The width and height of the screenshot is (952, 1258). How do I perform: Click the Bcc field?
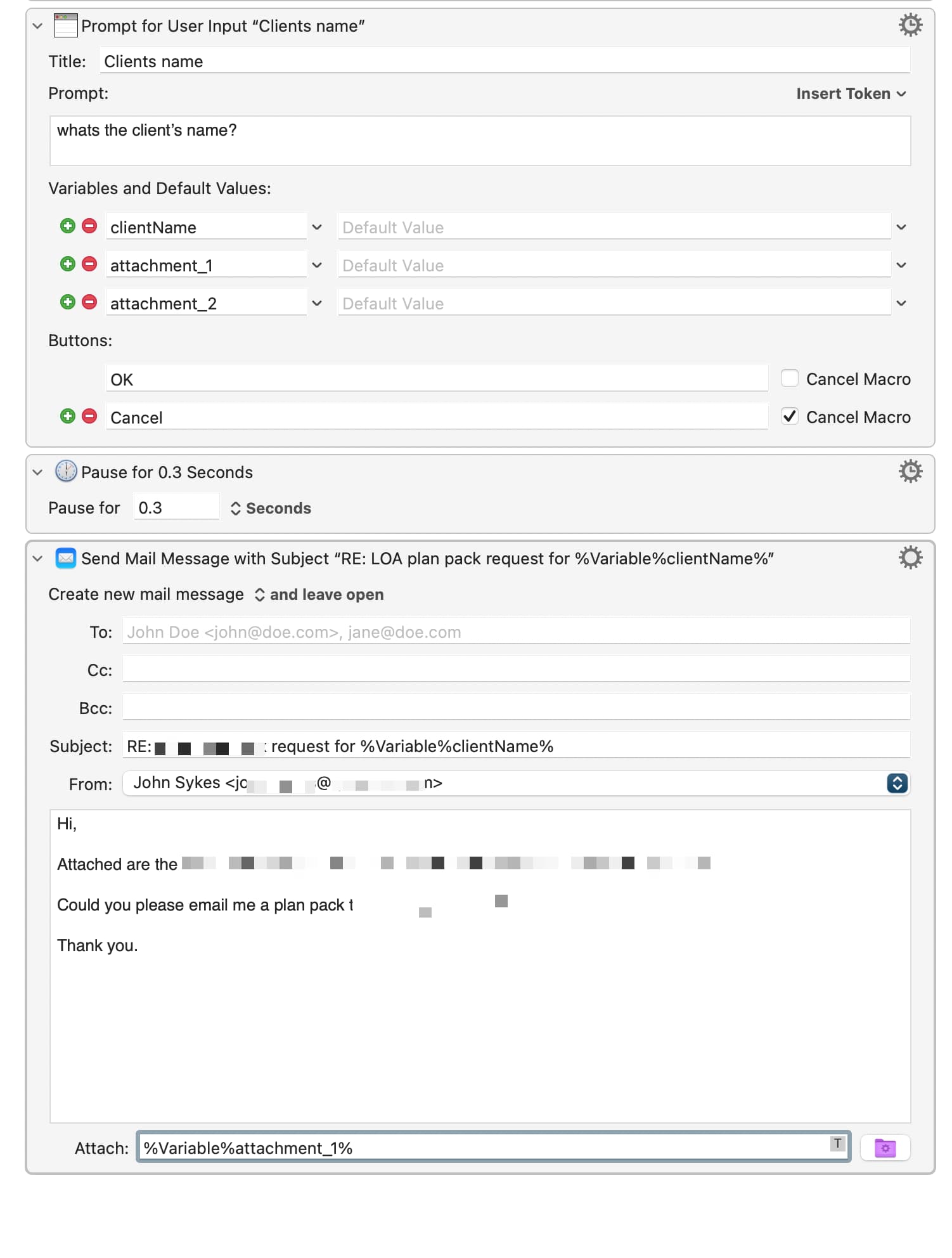516,708
